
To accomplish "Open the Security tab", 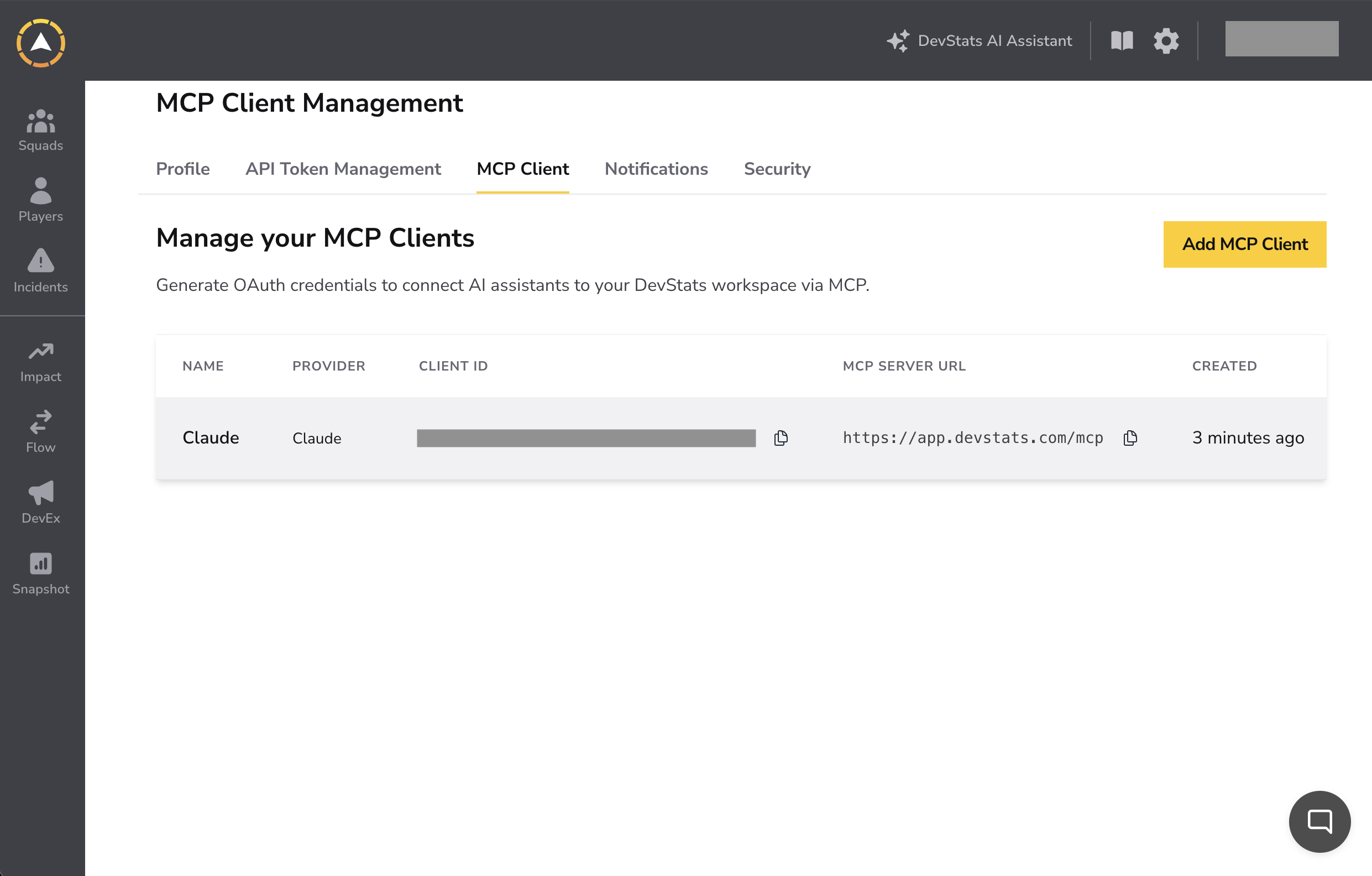I will (777, 169).
